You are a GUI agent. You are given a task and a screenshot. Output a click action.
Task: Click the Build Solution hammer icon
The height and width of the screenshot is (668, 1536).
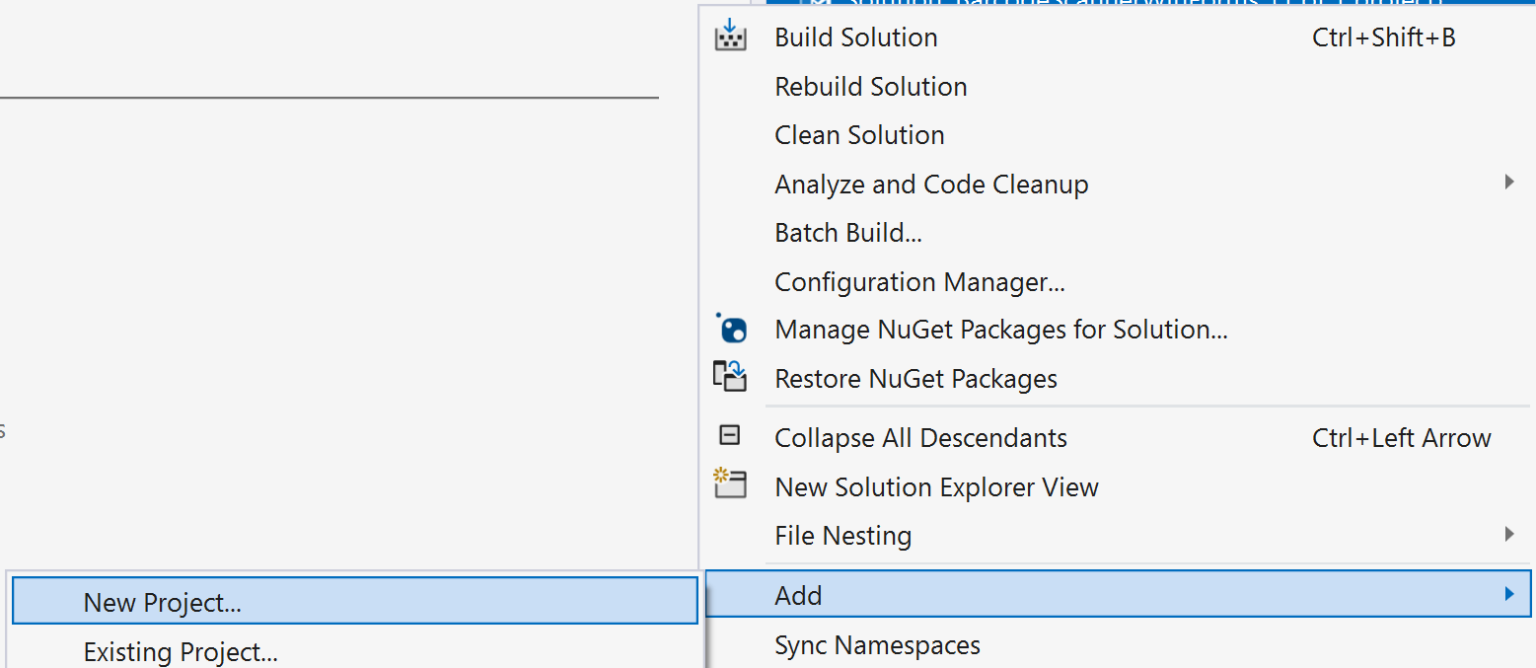click(730, 37)
